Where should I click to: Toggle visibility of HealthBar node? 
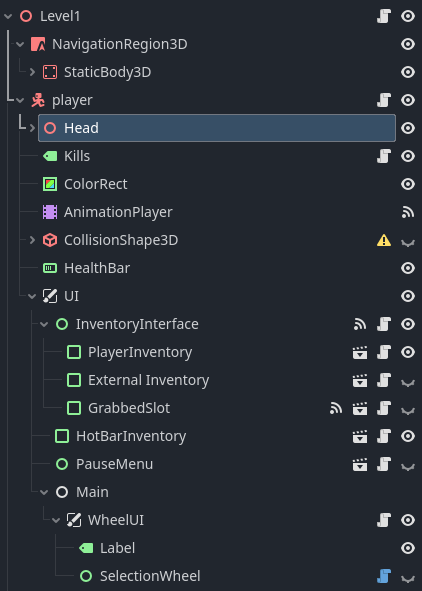point(408,268)
